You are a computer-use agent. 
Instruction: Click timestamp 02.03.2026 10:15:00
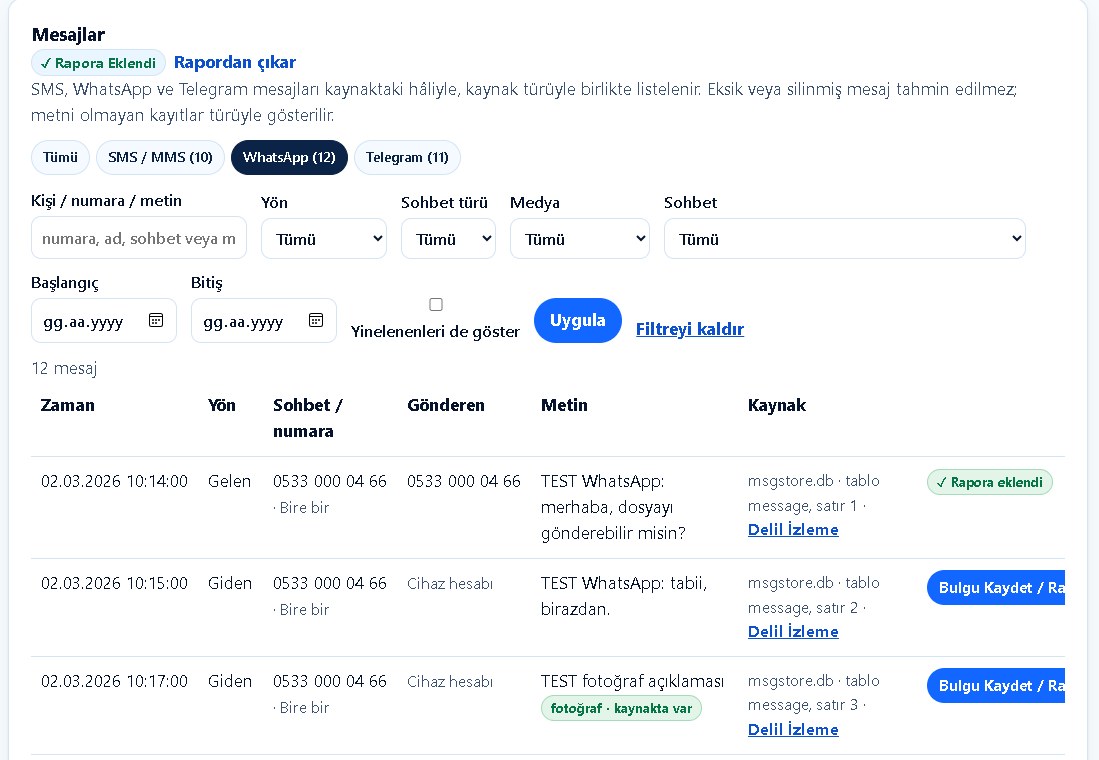114,583
